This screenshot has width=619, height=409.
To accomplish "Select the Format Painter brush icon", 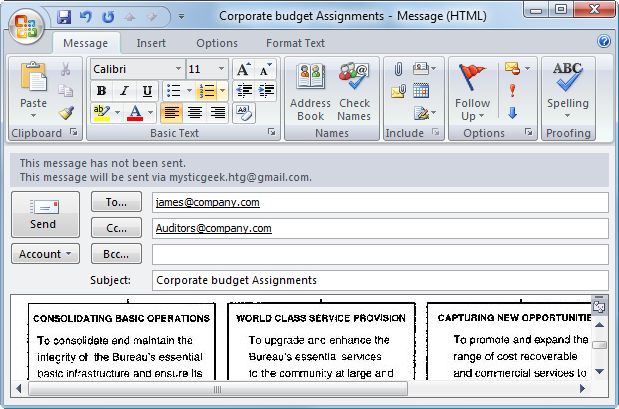I will pyautogui.click(x=66, y=112).
